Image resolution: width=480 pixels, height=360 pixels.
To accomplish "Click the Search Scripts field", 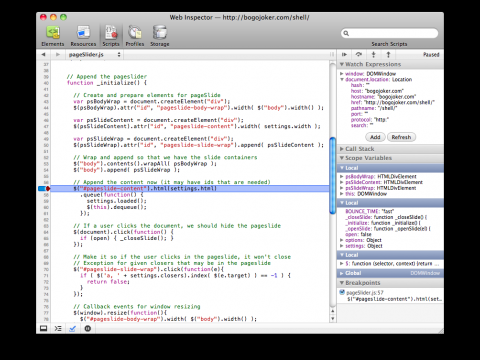I will [389, 33].
